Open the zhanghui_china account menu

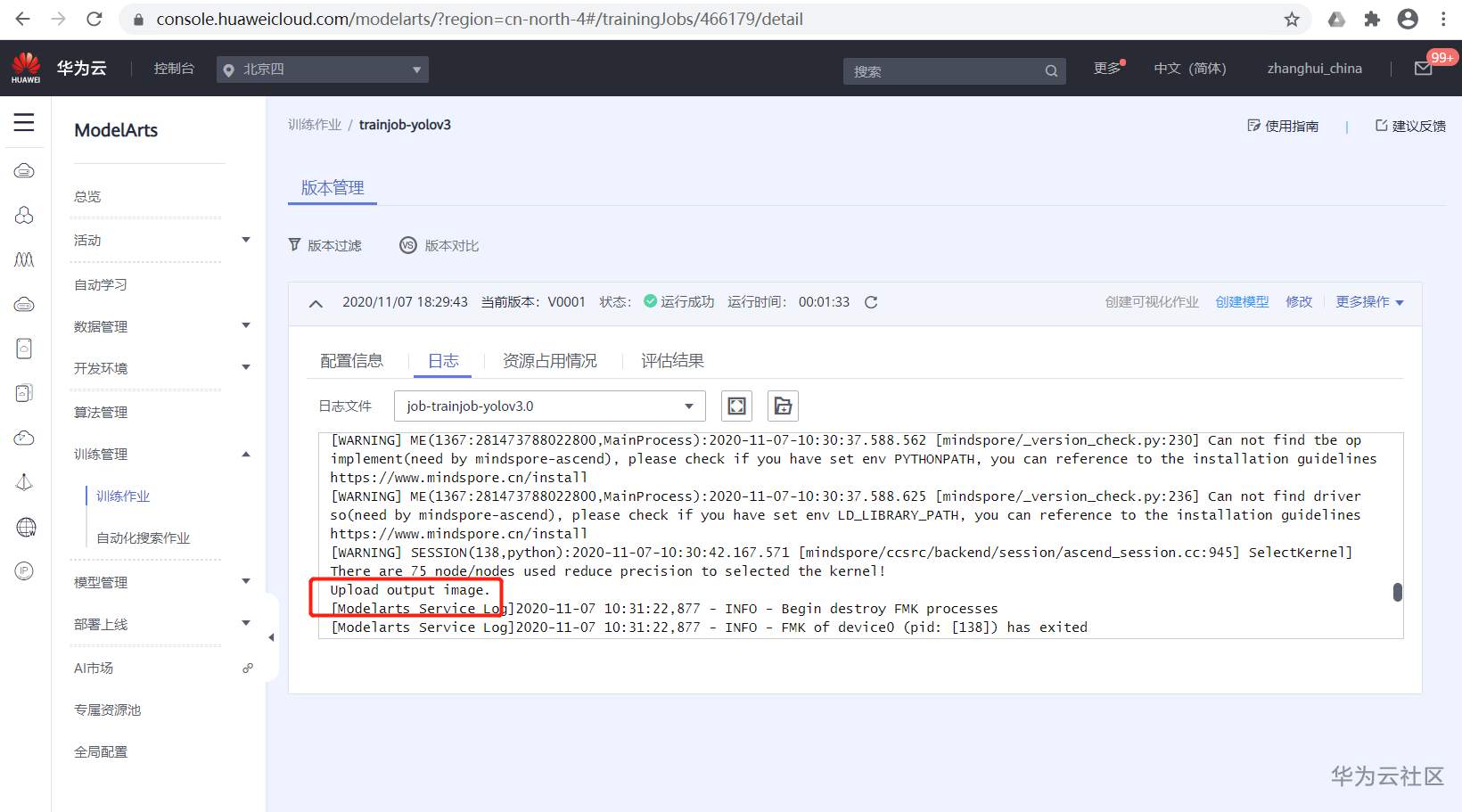(x=1315, y=69)
